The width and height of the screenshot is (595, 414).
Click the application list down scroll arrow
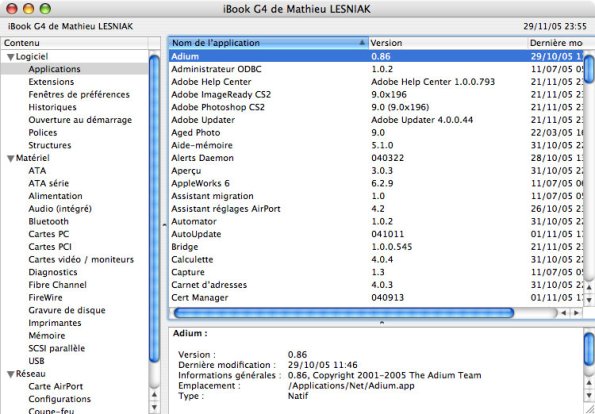point(589,300)
